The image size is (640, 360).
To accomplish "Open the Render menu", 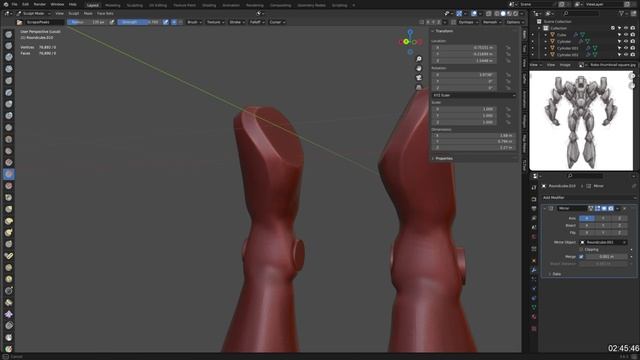I will click(40, 4).
